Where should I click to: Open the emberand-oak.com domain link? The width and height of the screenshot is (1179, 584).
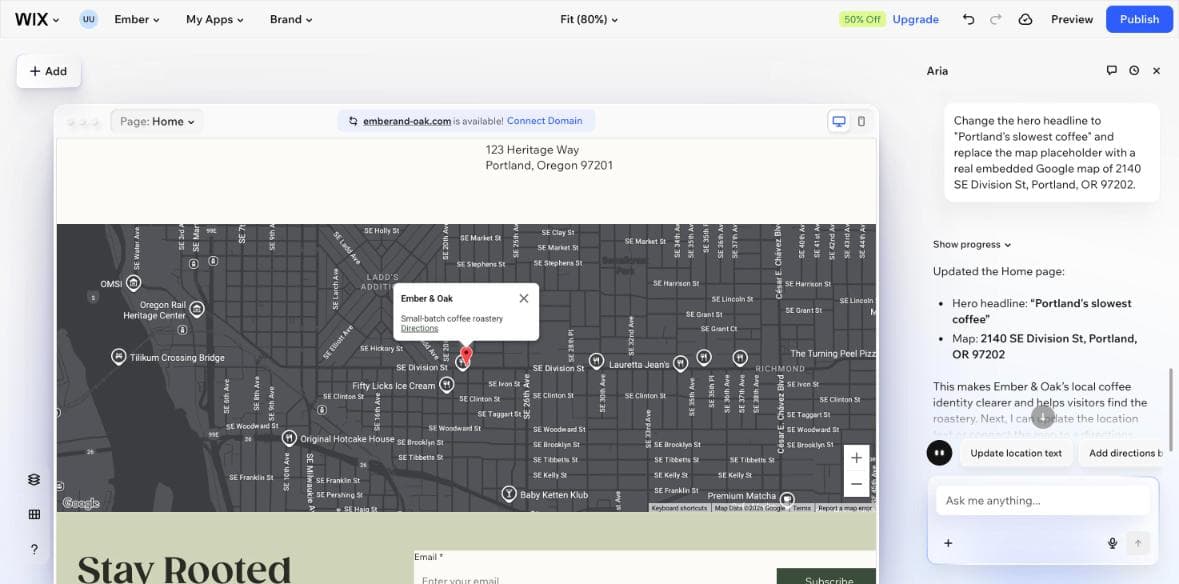click(407, 121)
